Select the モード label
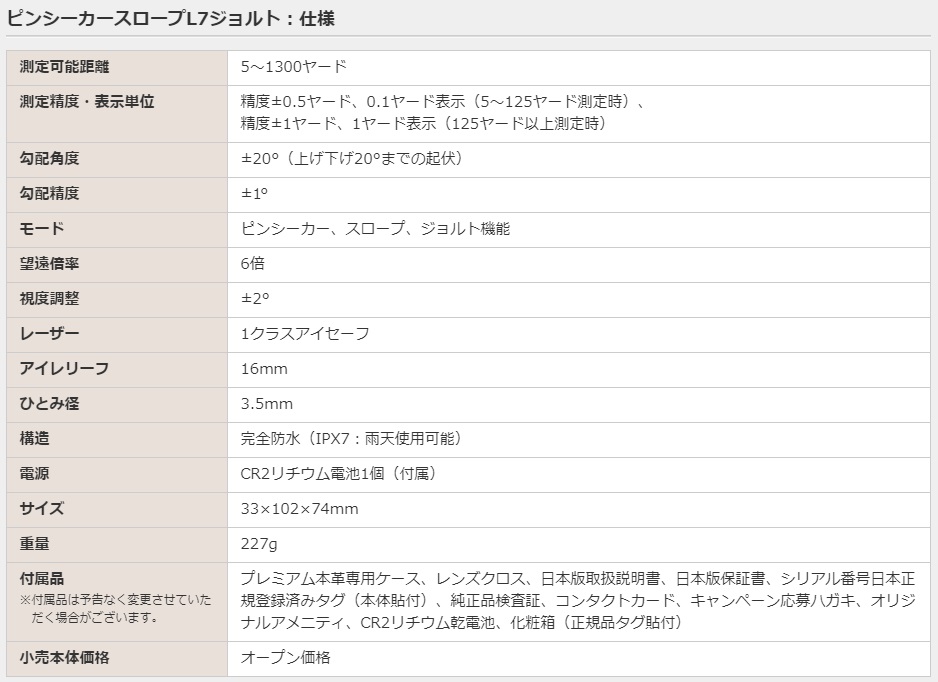The height and width of the screenshot is (682, 938). pos(41,228)
